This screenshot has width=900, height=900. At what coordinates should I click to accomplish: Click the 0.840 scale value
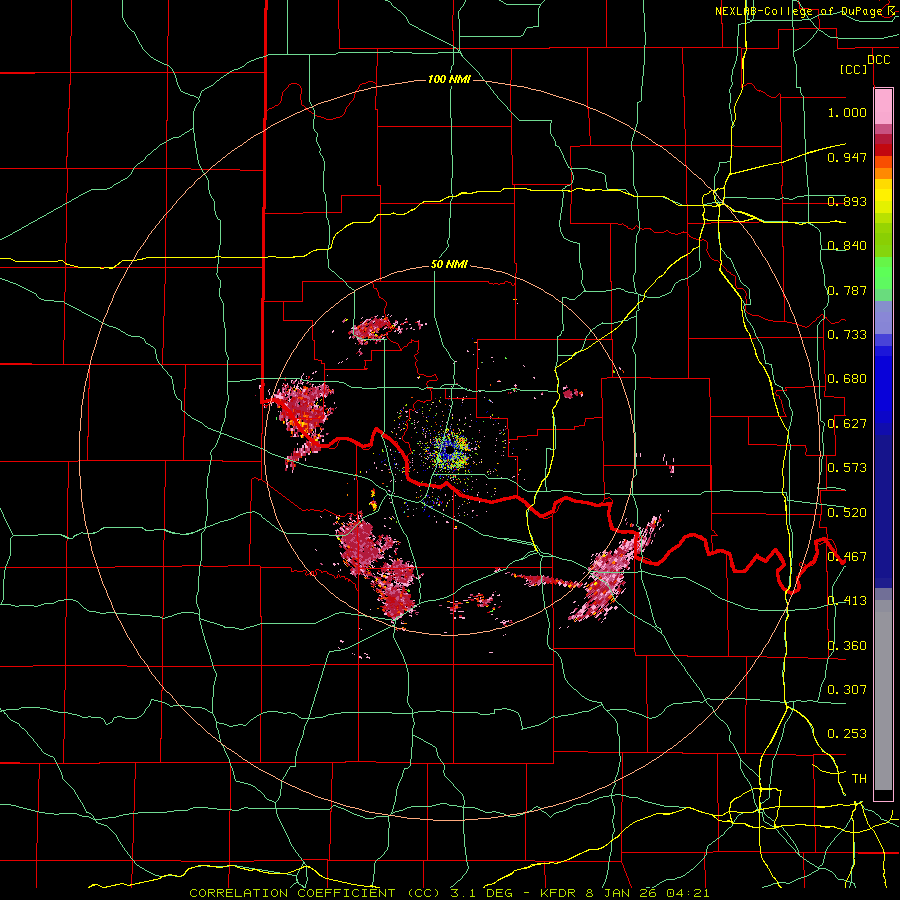point(847,246)
